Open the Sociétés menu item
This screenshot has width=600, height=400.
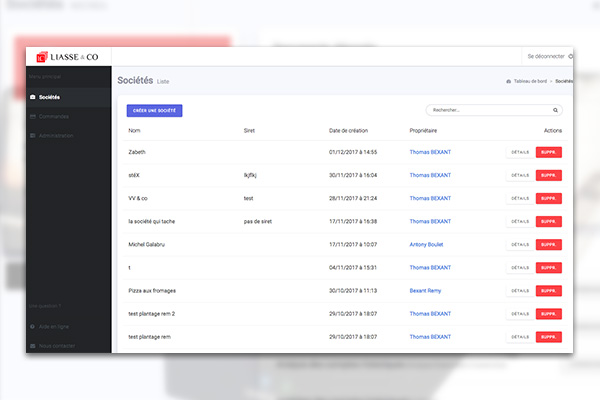[69, 97]
